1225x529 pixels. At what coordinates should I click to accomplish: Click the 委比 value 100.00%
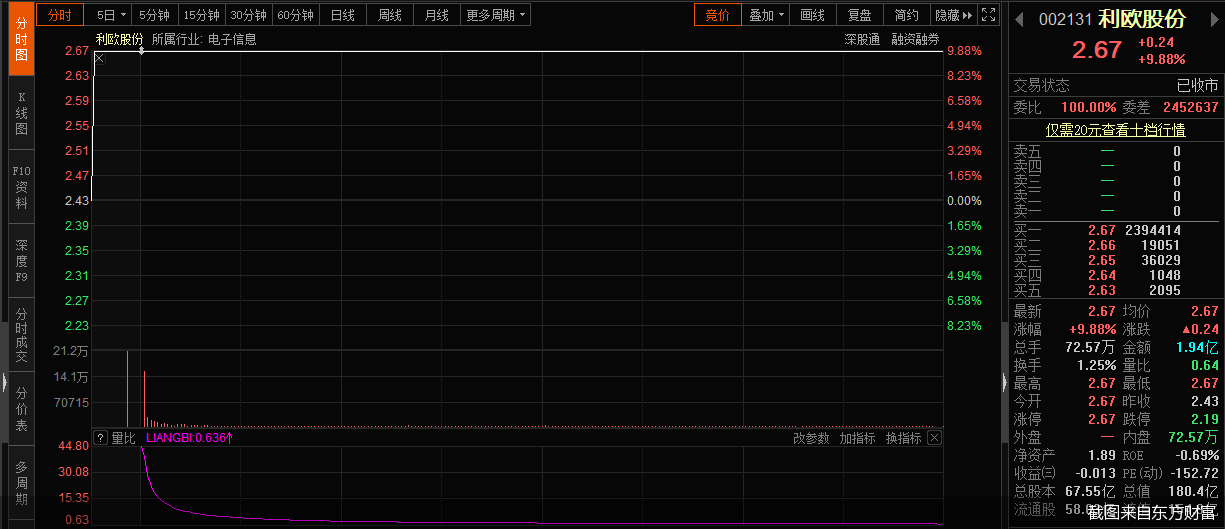coord(1089,107)
